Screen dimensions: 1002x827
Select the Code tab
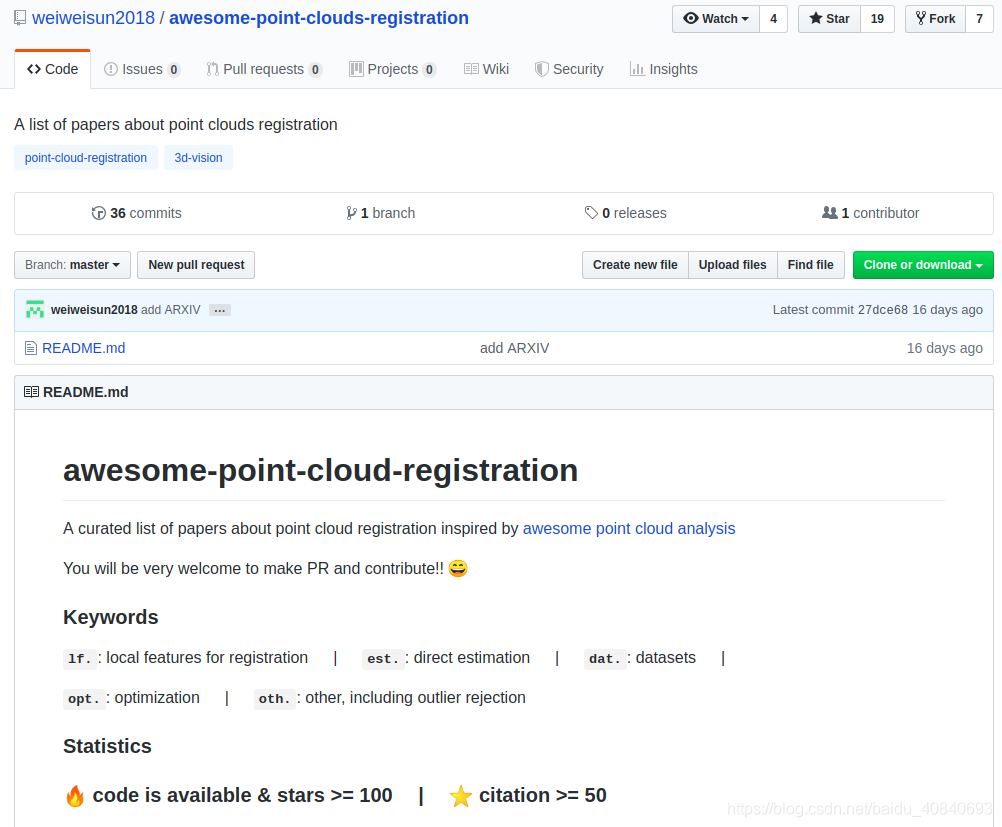[x=52, y=69]
